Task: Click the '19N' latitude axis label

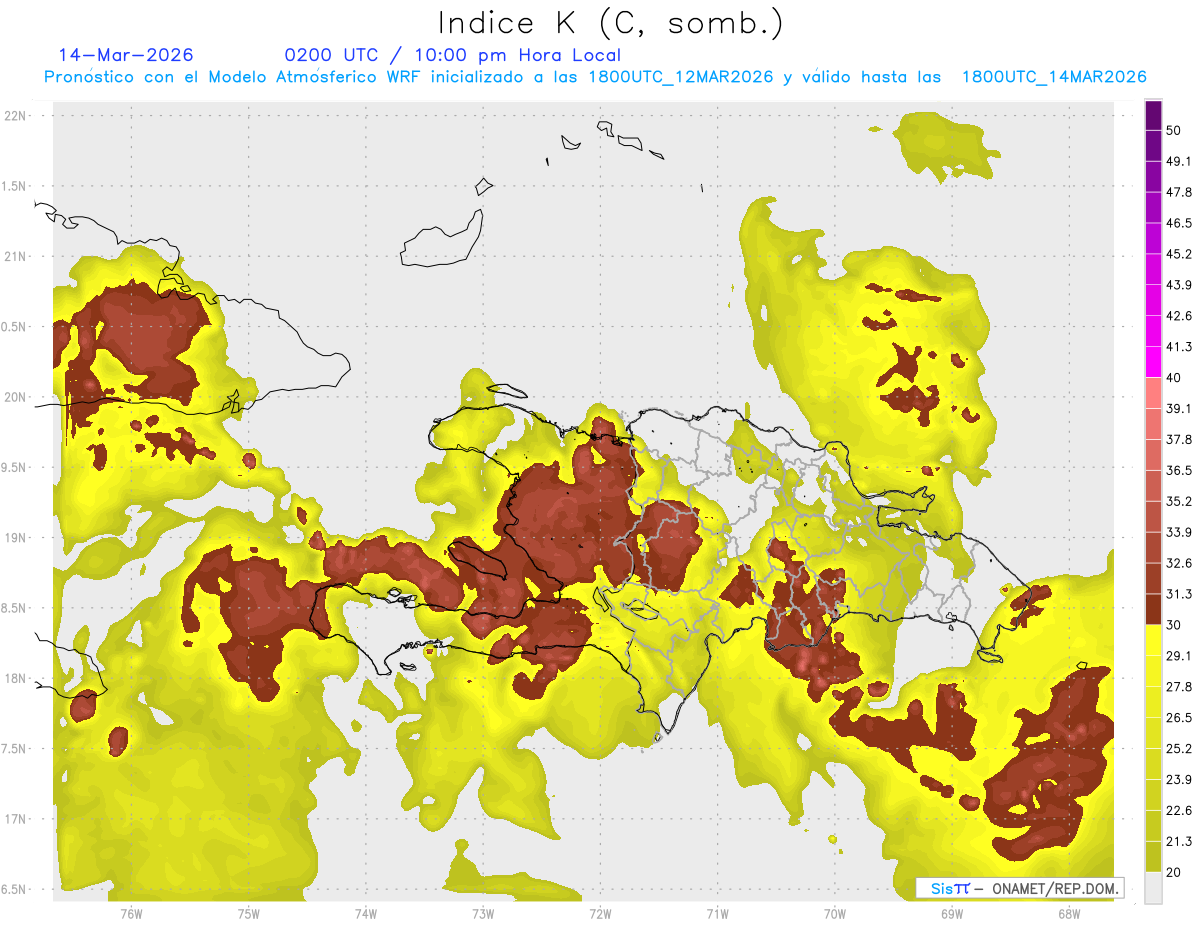Action: [16, 538]
